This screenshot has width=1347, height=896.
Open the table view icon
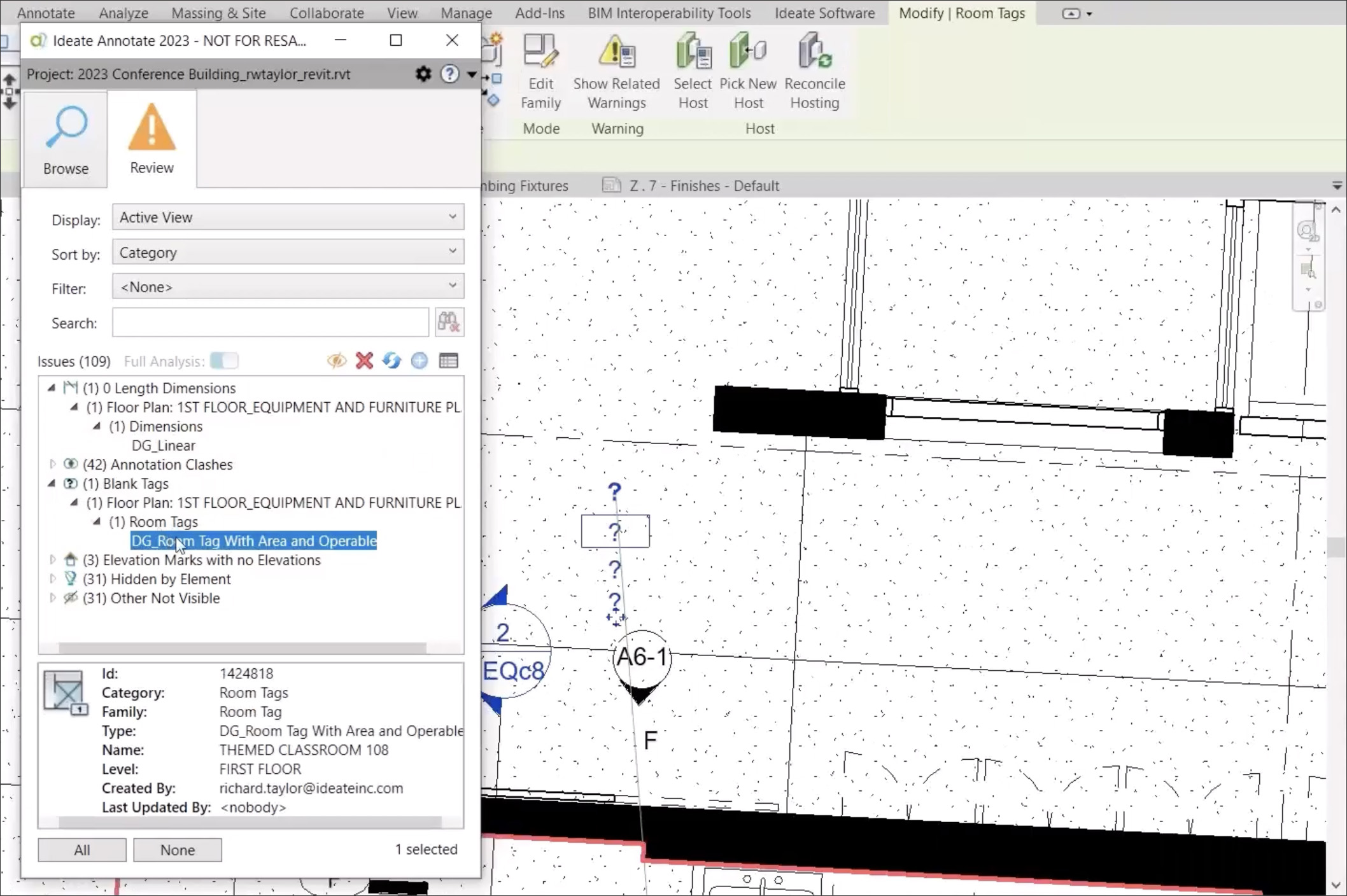coord(448,361)
